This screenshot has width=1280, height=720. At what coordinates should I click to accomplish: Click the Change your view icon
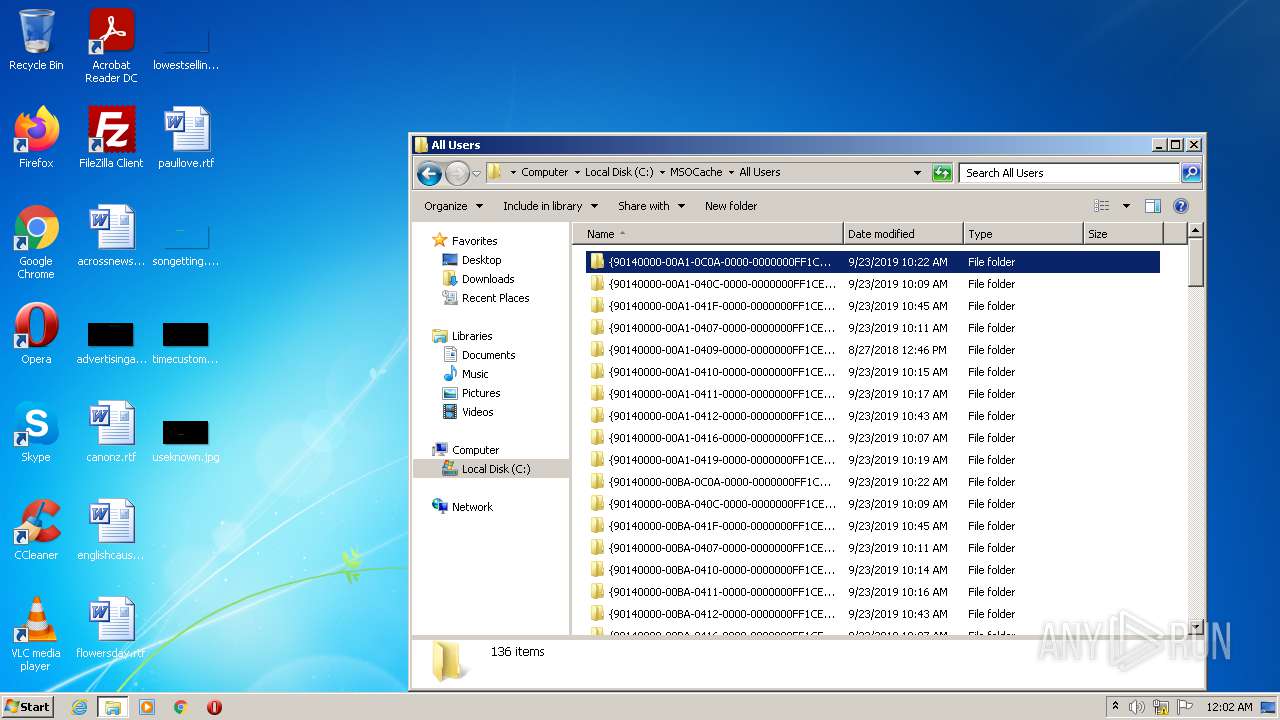coord(1102,206)
